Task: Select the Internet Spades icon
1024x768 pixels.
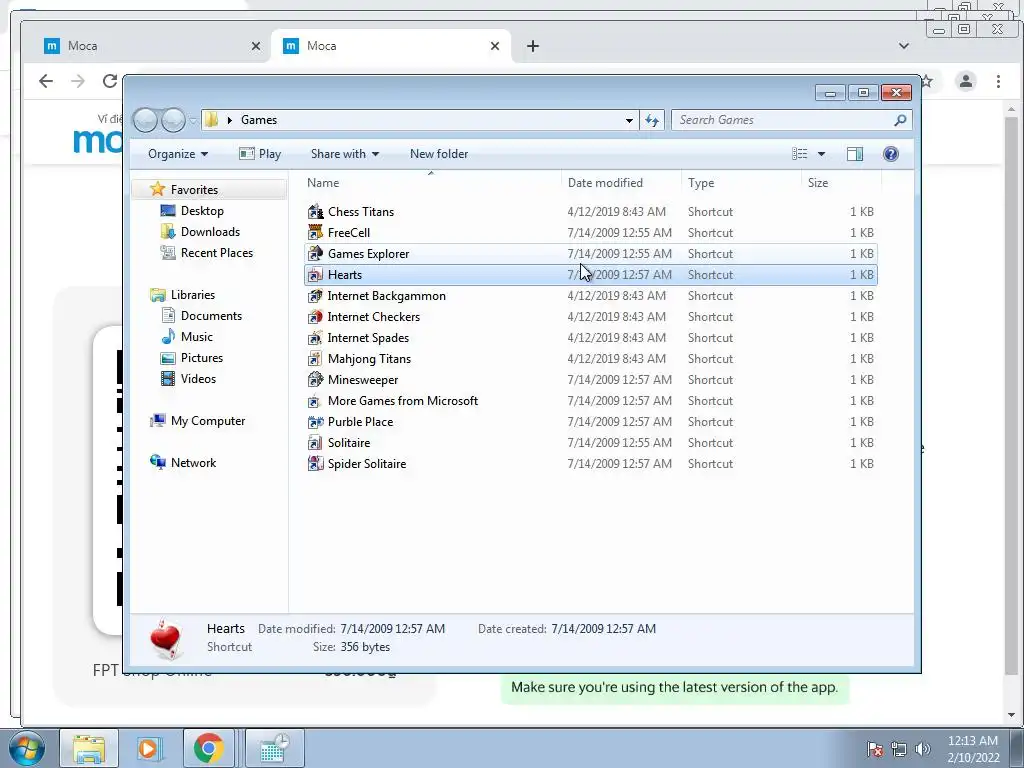Action: point(315,338)
